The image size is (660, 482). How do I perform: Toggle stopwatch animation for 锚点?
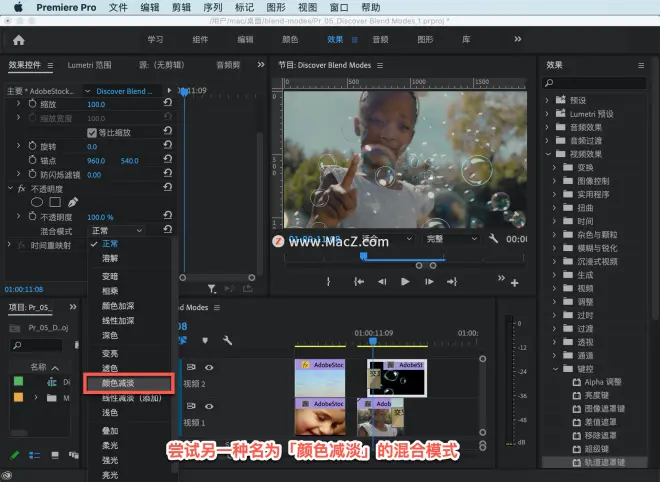32,160
